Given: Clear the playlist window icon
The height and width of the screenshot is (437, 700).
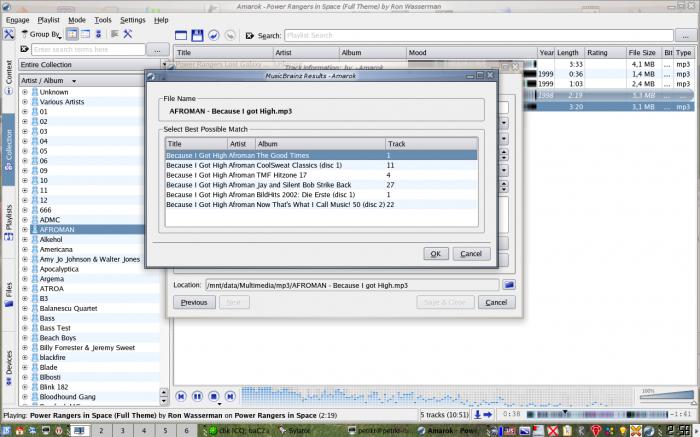Looking at the screenshot, I should [181, 35].
